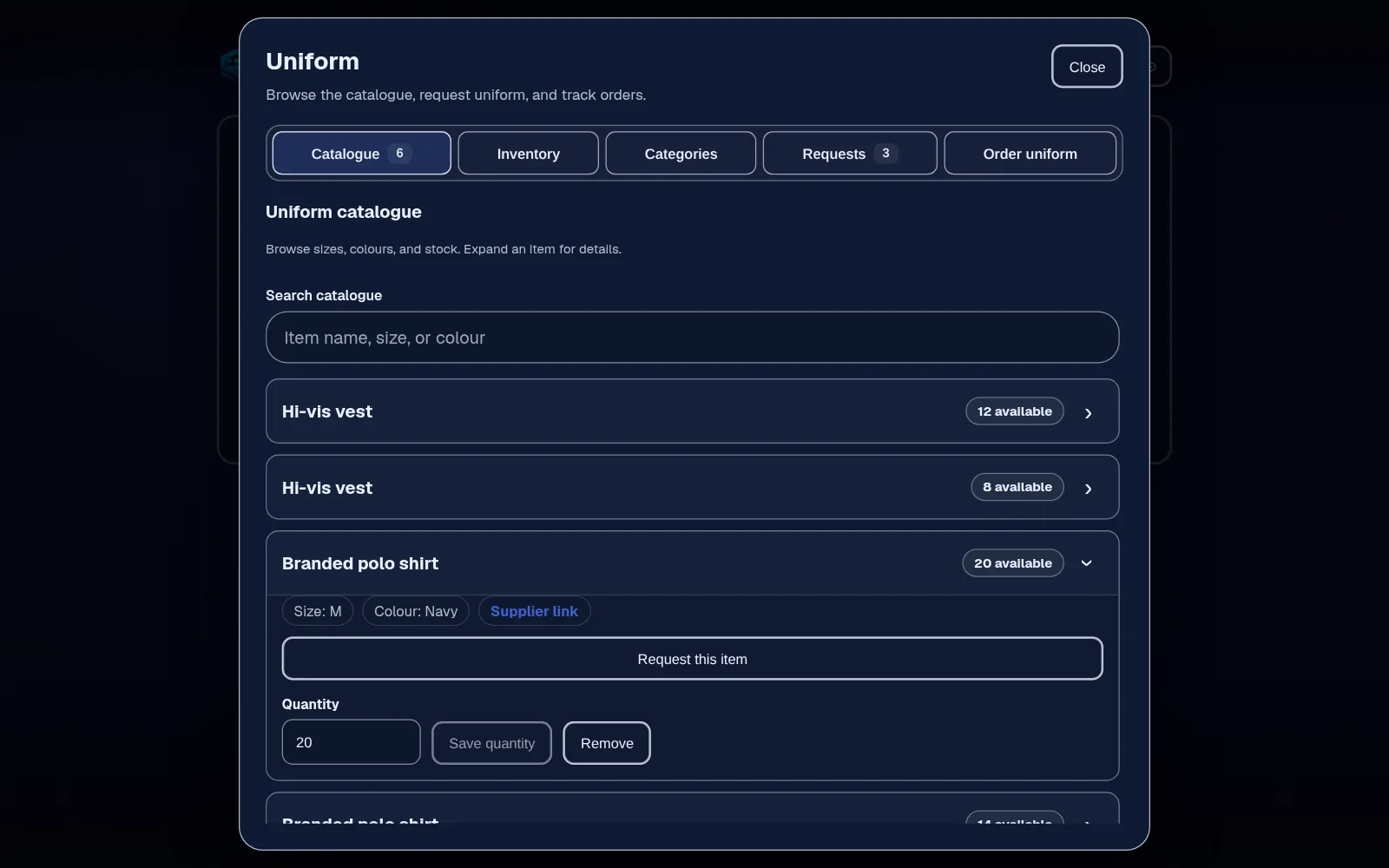Remove the Branded polo shirt item
Image resolution: width=1389 pixels, height=868 pixels.
[607, 743]
